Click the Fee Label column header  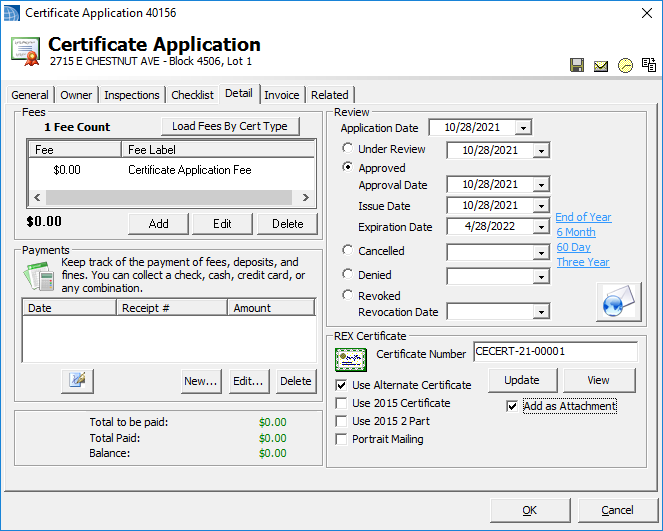coord(218,150)
